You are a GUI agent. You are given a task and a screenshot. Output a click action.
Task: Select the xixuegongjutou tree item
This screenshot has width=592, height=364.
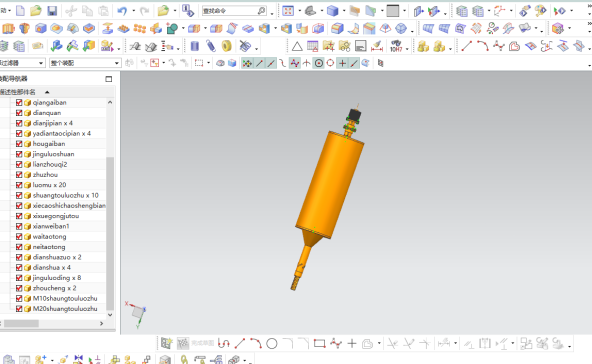[56, 216]
